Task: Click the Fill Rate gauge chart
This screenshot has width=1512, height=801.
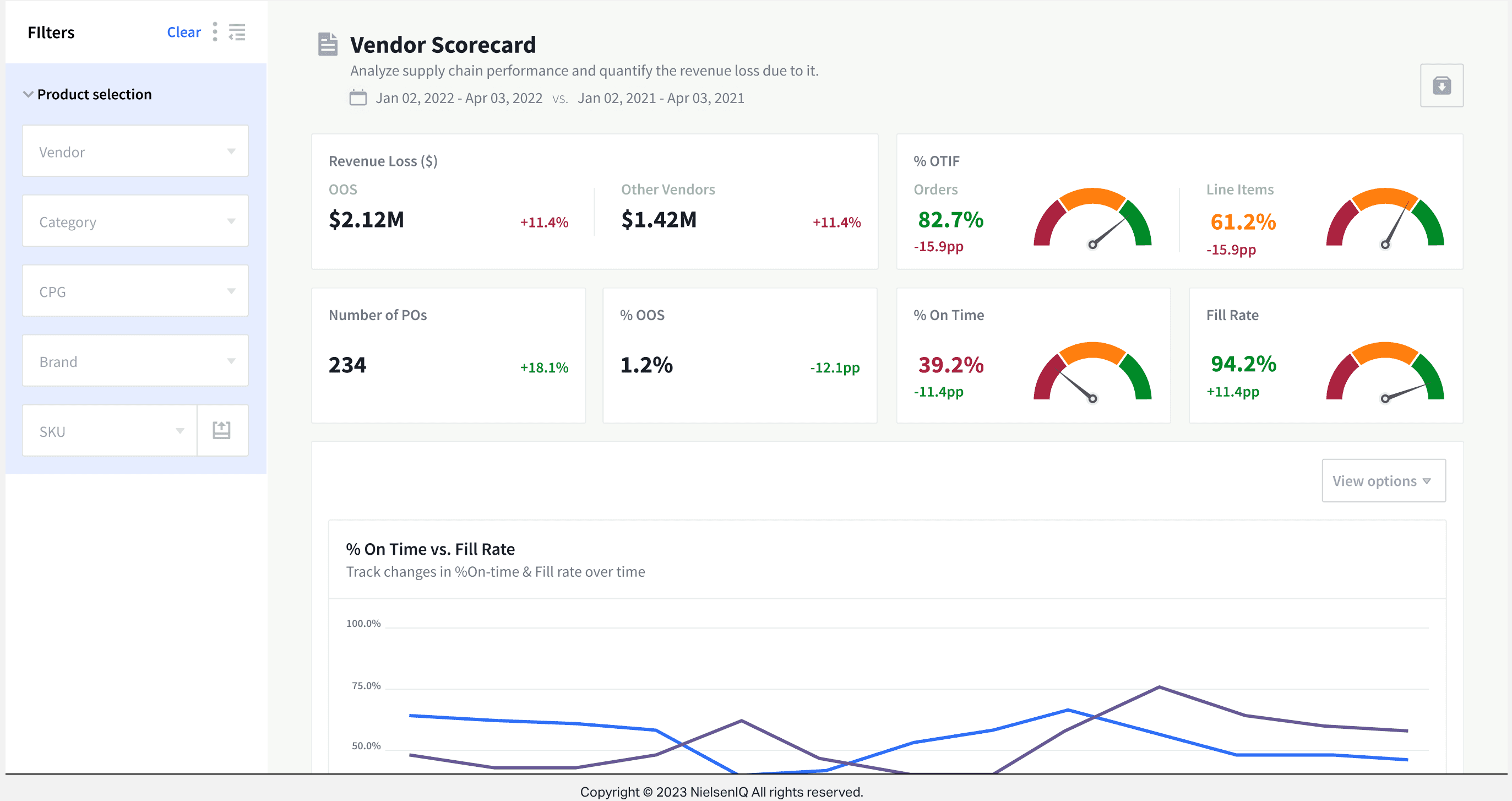Action: click(x=1384, y=372)
